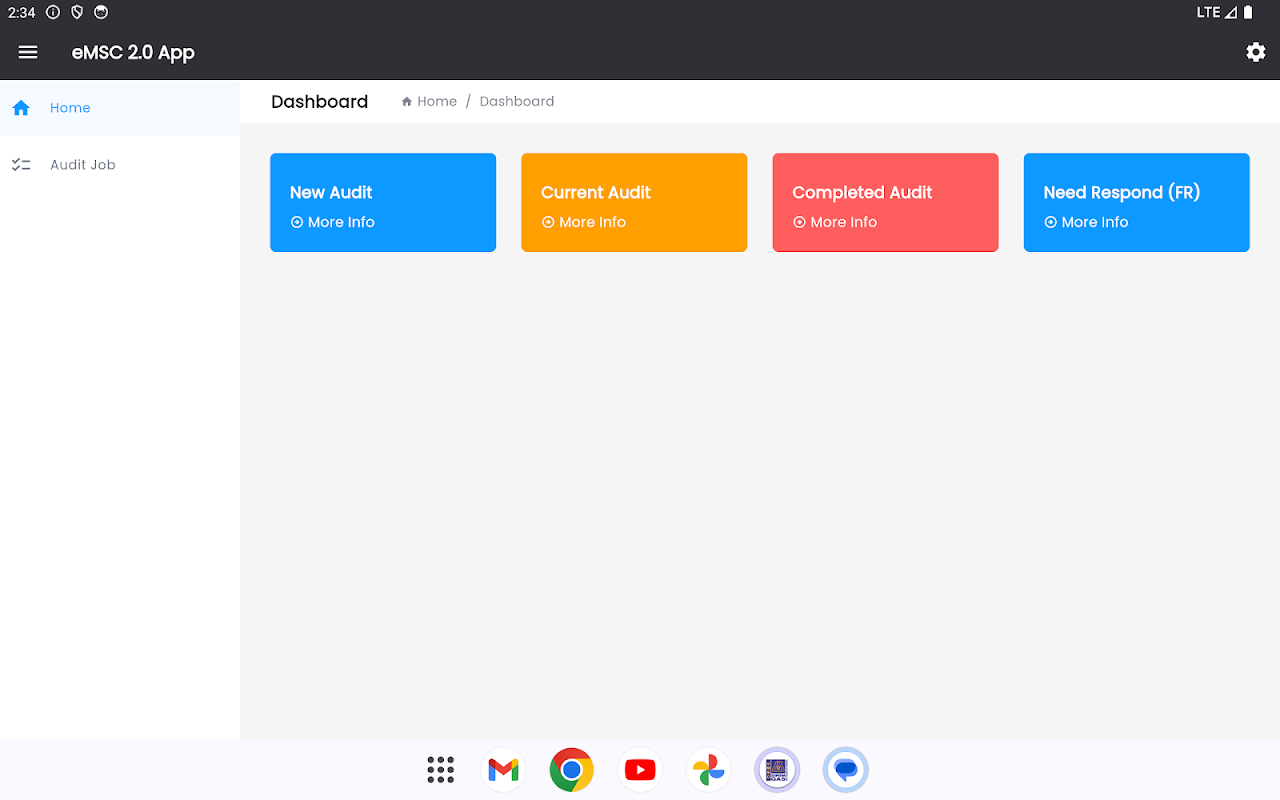Viewport: 1280px width, 800px height.
Task: Open the Current Audit card
Action: (634, 202)
